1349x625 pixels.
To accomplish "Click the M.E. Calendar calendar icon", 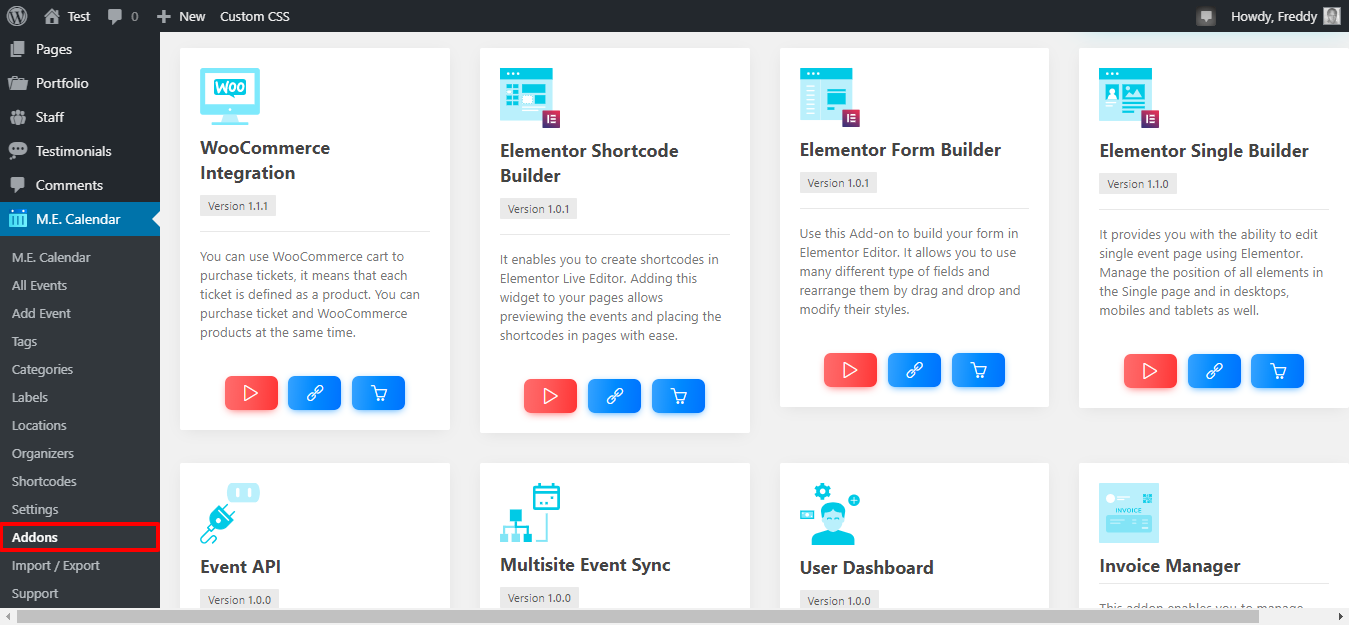I will [x=18, y=219].
